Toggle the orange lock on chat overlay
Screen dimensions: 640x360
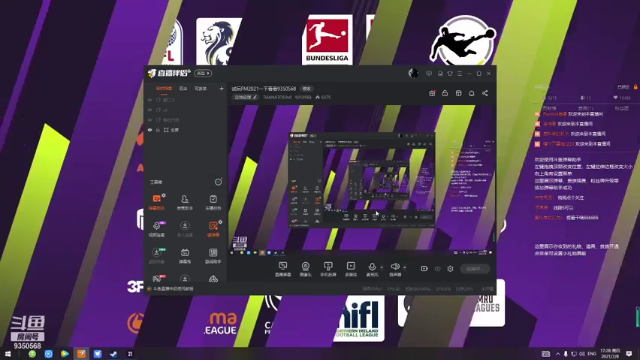636,87
